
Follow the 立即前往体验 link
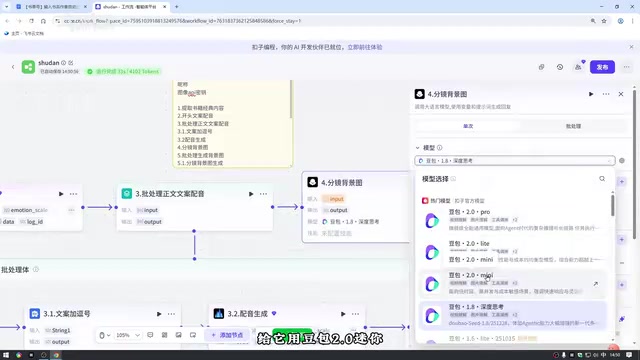(x=364, y=47)
